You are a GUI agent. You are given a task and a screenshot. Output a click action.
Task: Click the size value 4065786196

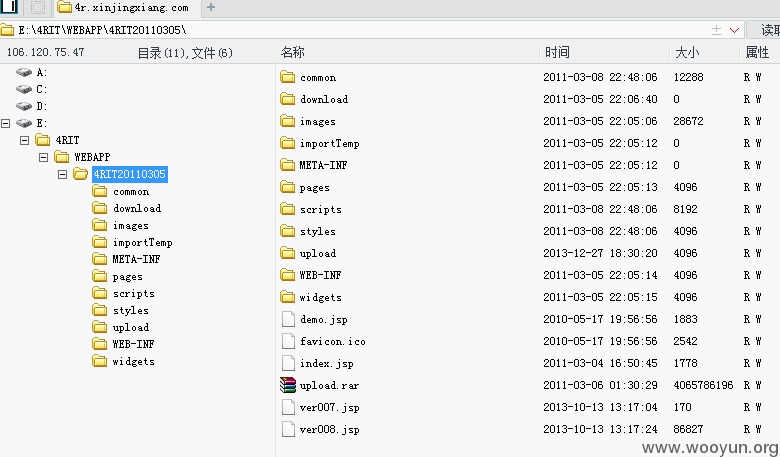(703, 385)
